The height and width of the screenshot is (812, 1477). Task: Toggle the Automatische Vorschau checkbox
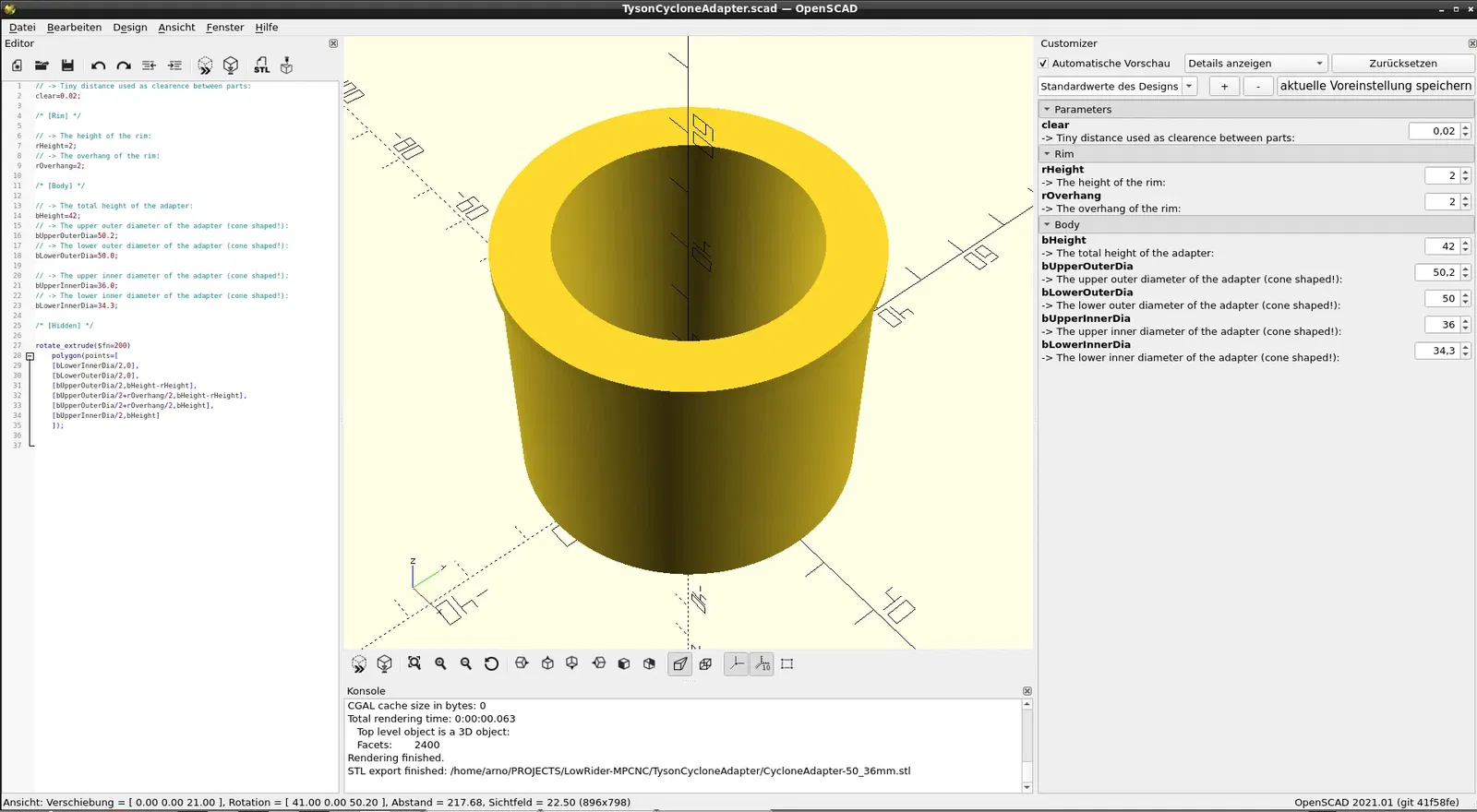(x=1043, y=64)
